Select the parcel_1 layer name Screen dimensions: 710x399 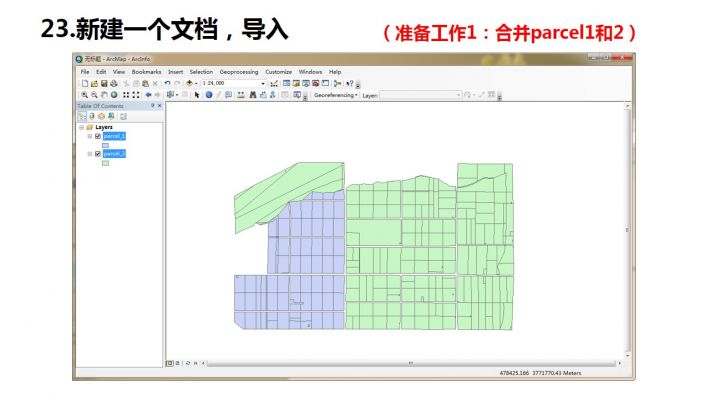click(114, 136)
